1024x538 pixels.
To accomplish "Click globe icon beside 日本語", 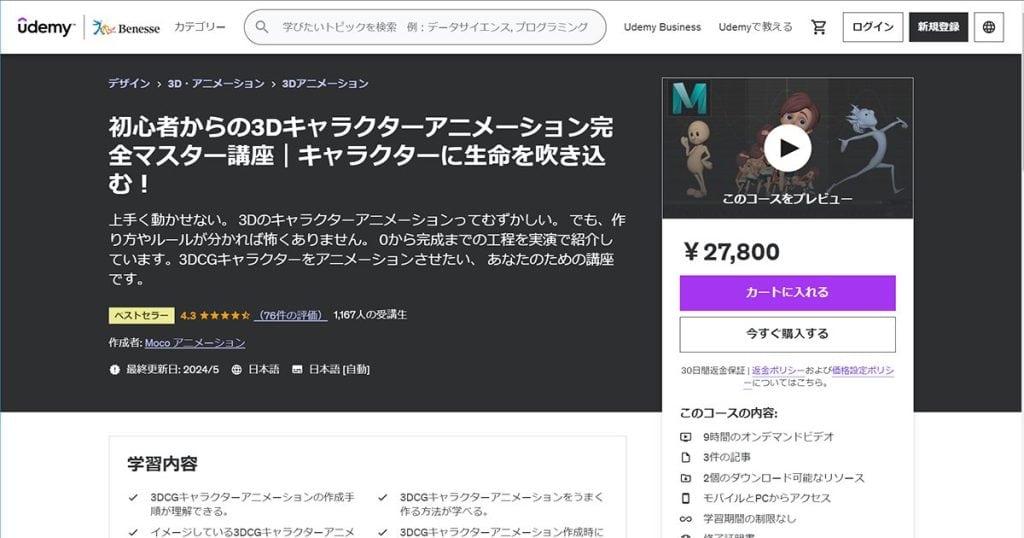I will [x=236, y=370].
